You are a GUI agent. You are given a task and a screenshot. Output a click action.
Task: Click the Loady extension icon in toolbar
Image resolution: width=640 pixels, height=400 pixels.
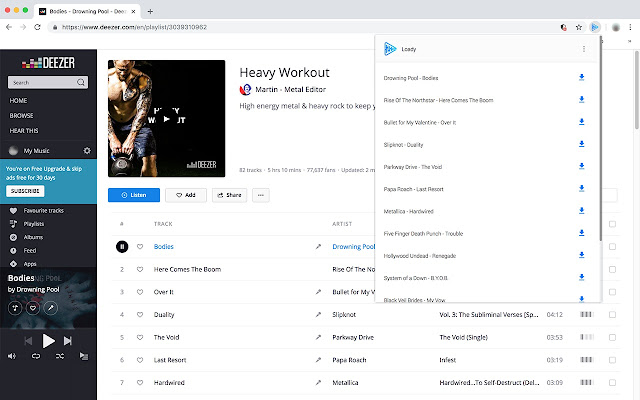click(x=595, y=27)
